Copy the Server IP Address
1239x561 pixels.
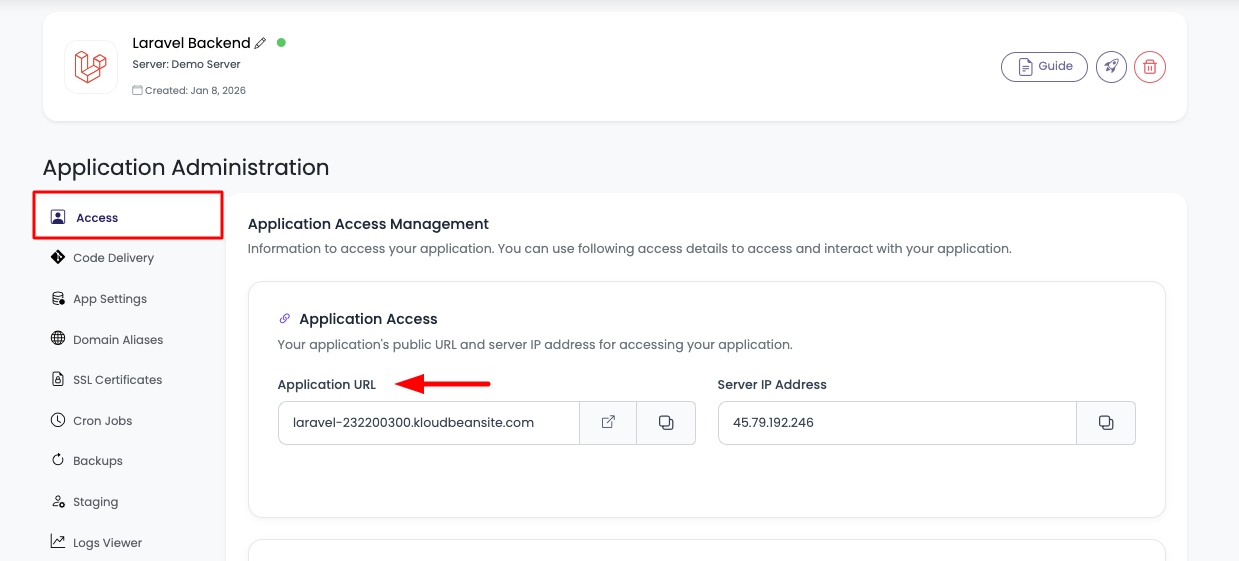[x=1106, y=423]
